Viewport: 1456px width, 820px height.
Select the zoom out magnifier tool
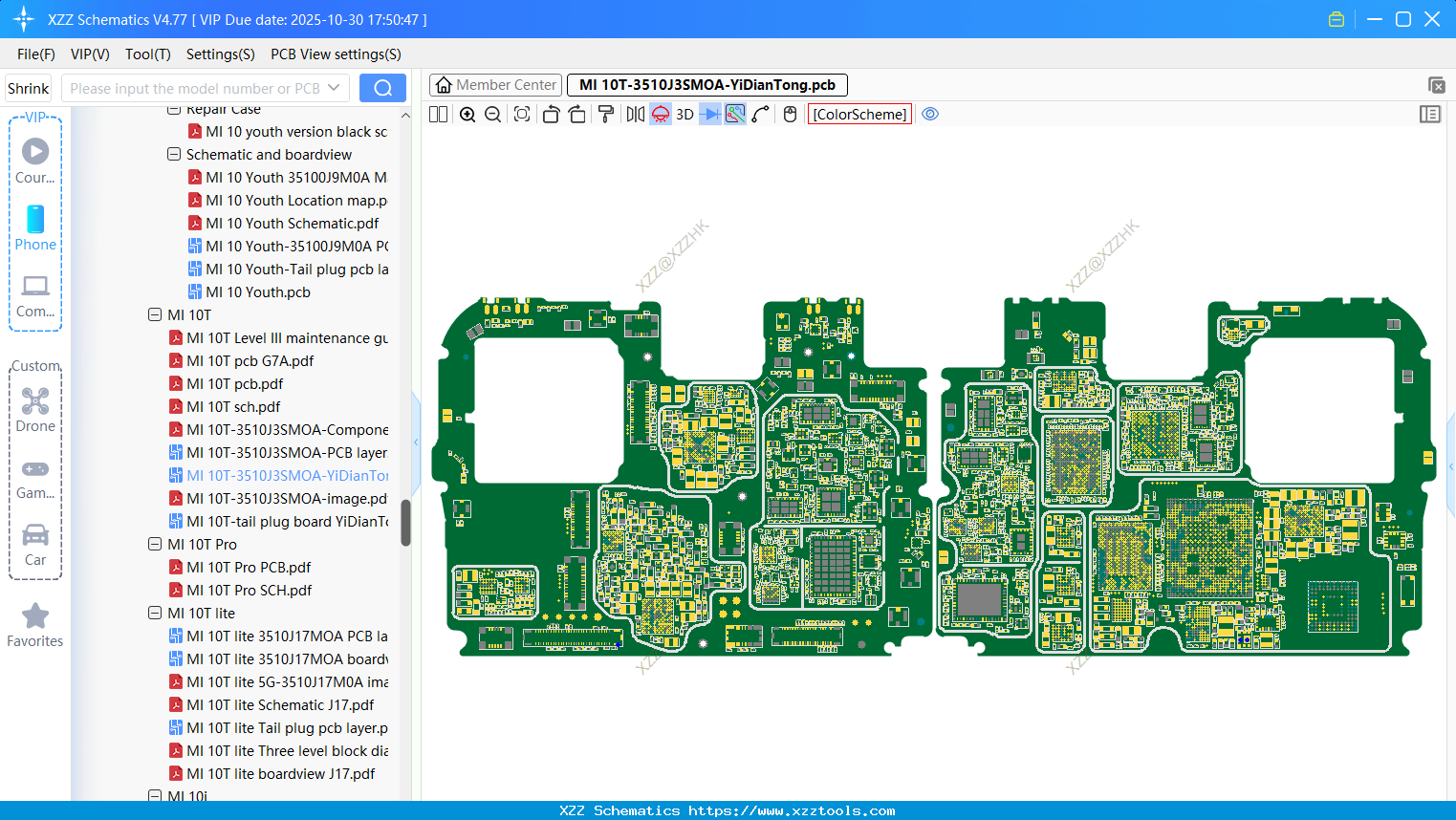492,114
